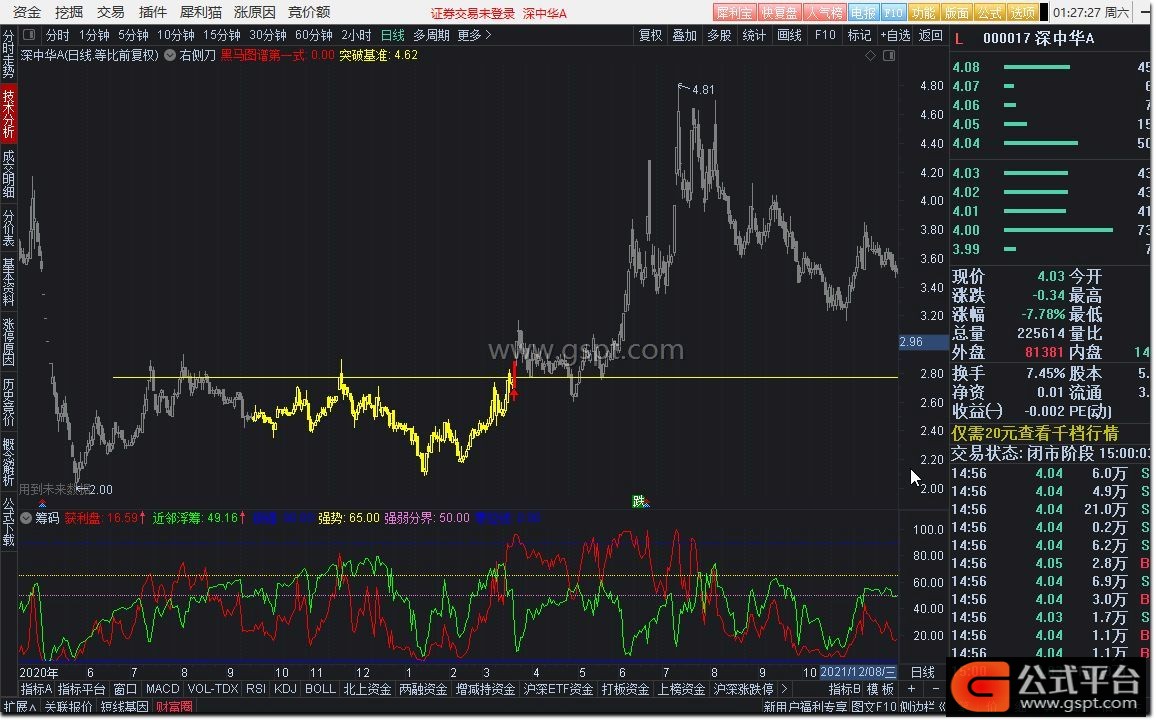Viewport: 1156px width, 720px height.
Task: Open the 成交明细 sidebar tab
Action: 9,174
